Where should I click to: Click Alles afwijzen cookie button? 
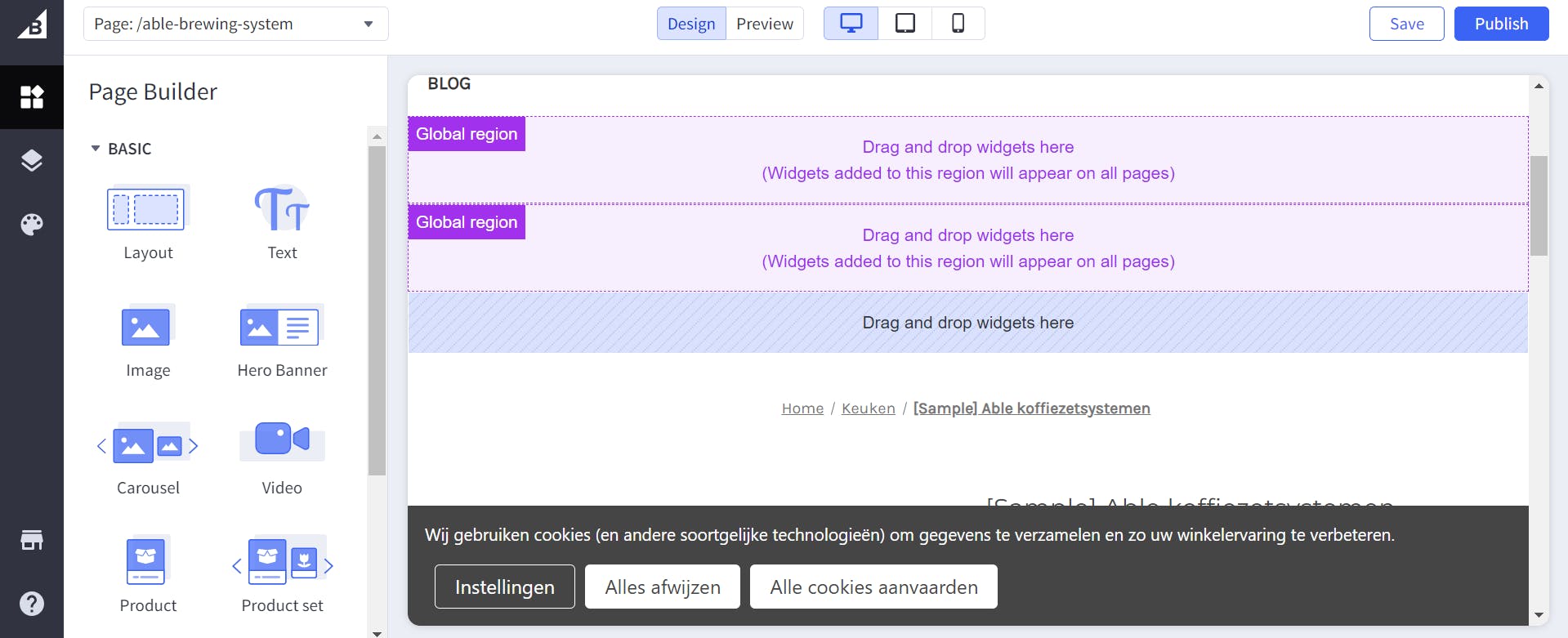coord(663,587)
